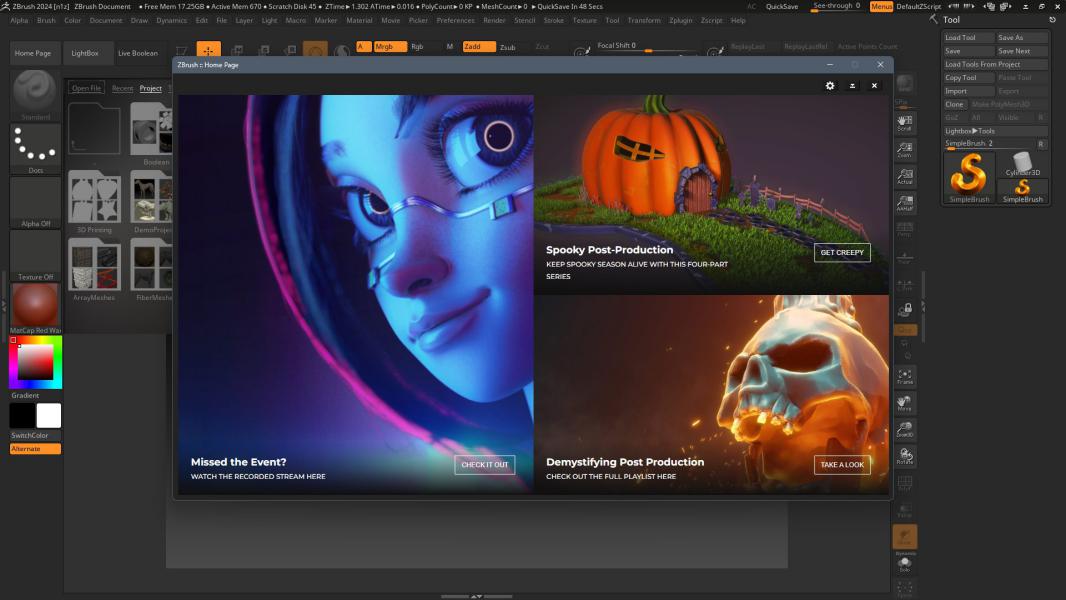Open Home Page settings gear
Screen dimensions: 1066x600
(830, 86)
